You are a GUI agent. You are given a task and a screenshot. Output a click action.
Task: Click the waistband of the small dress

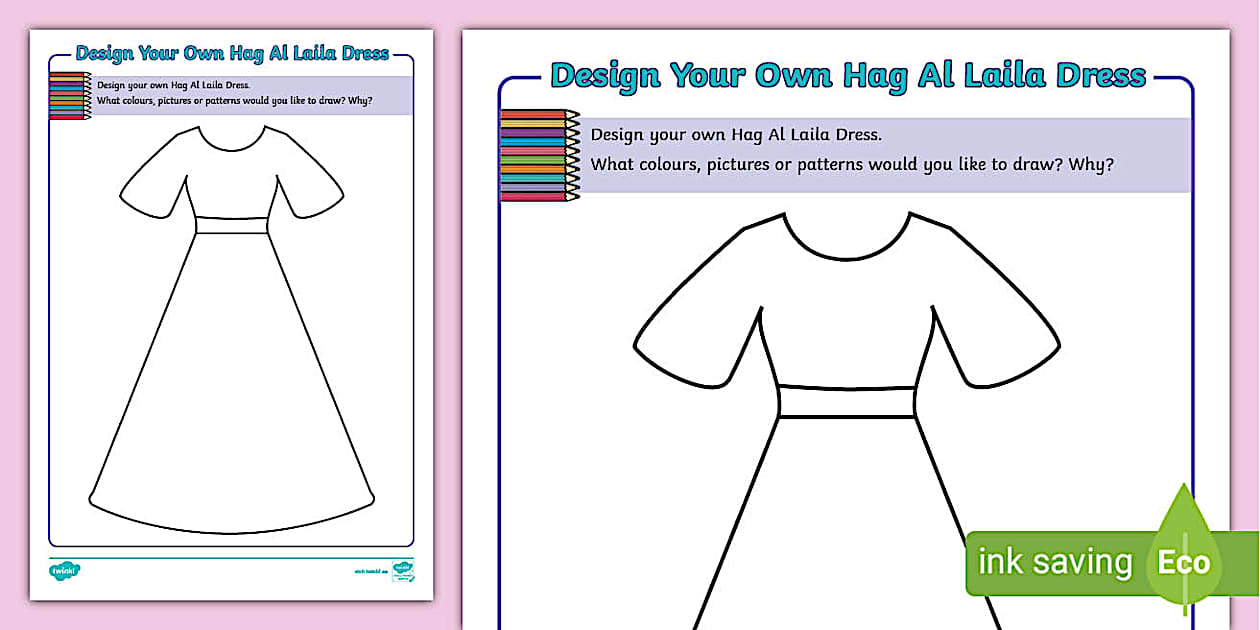coord(231,225)
